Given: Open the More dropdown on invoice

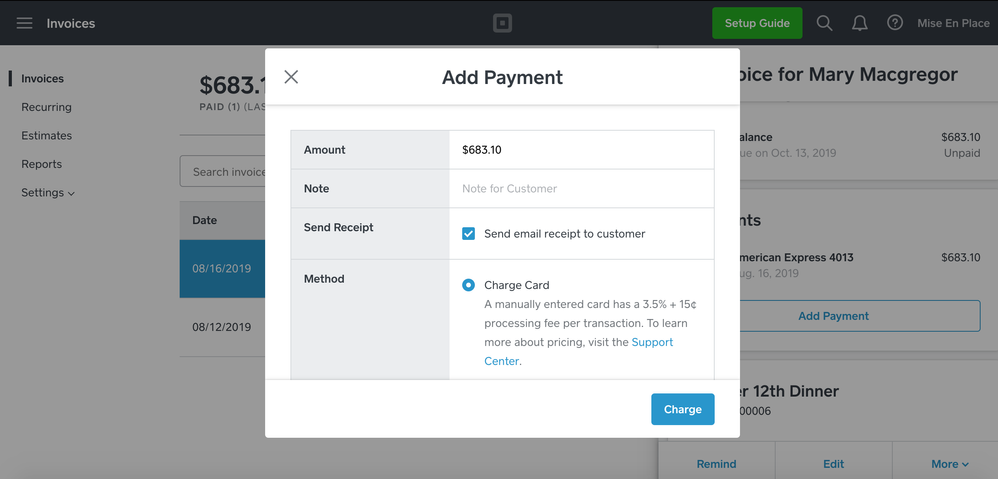Looking at the screenshot, I should [x=949, y=464].
